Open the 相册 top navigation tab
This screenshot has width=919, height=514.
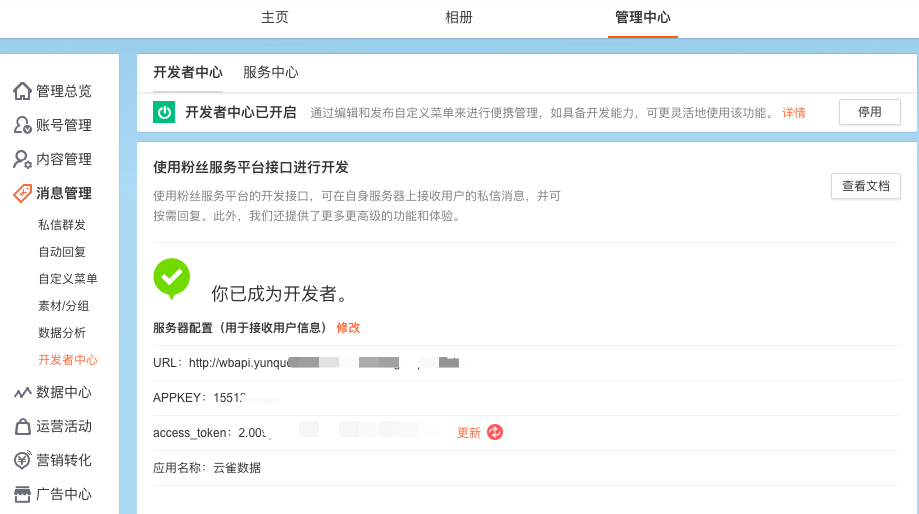click(459, 18)
